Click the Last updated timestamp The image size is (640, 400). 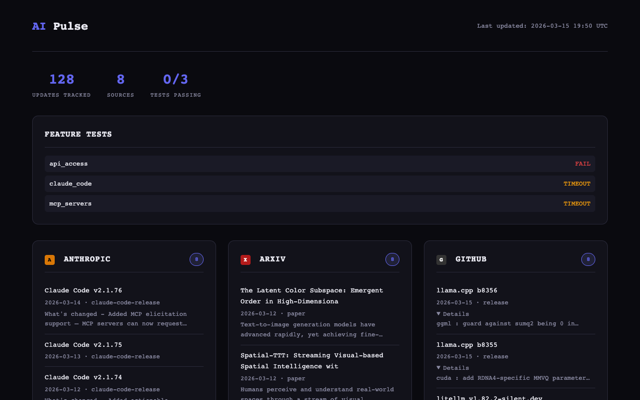(x=542, y=26)
